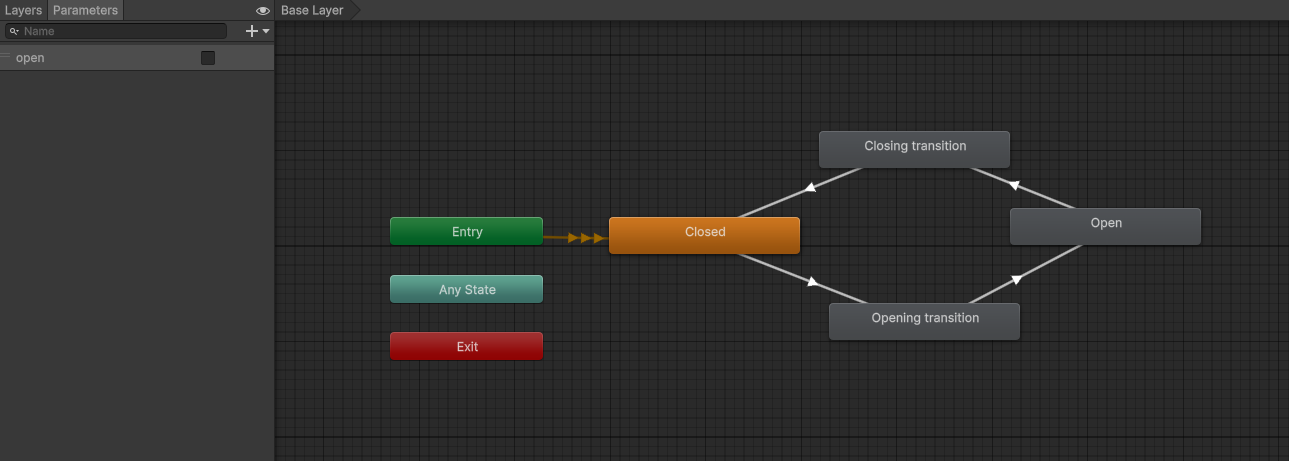The height and width of the screenshot is (461, 1289).
Task: Toggle the Animator panel eye visibility icon
Action: click(x=263, y=11)
